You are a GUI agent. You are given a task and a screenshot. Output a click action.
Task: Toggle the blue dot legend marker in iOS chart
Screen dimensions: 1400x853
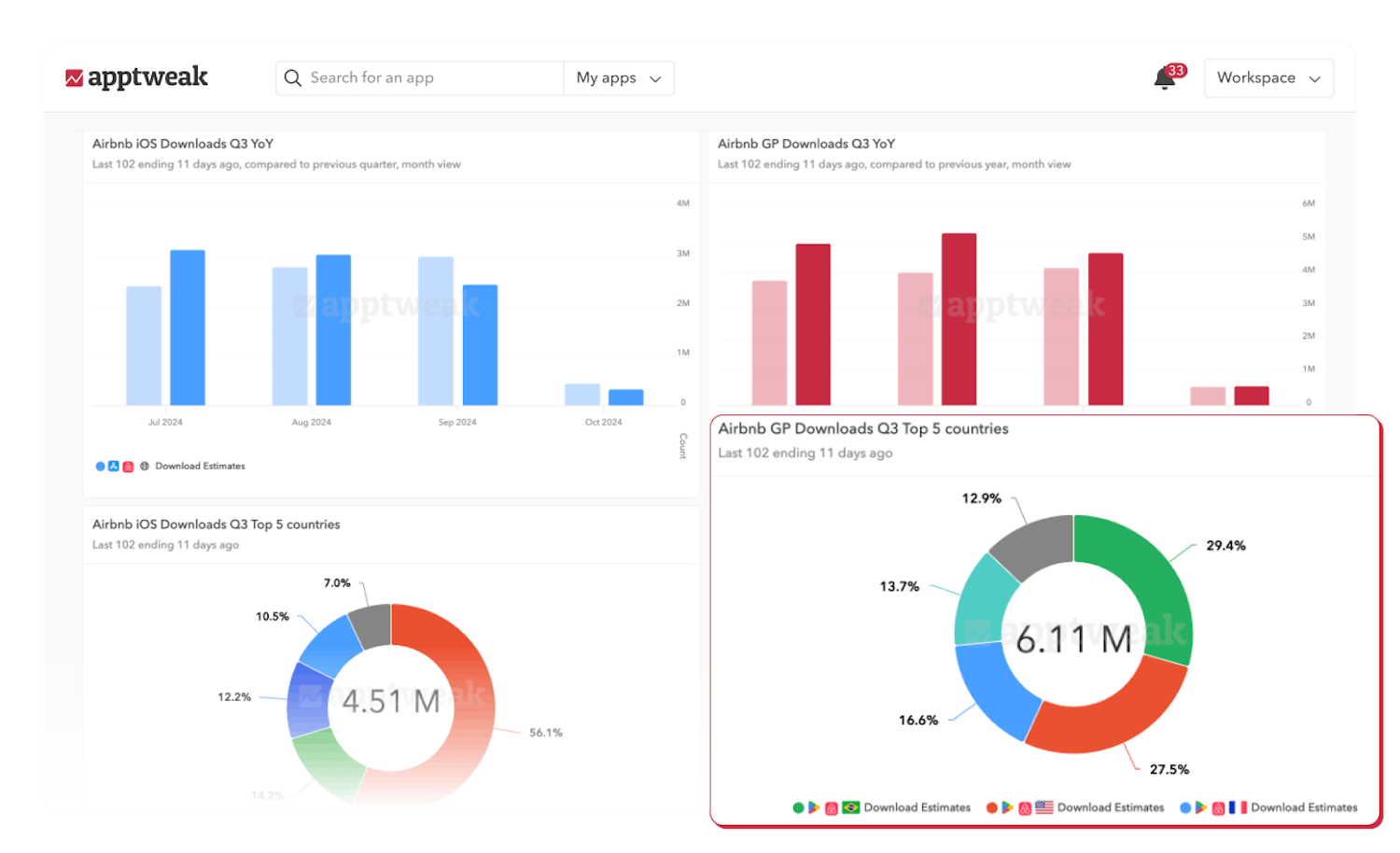[99, 466]
